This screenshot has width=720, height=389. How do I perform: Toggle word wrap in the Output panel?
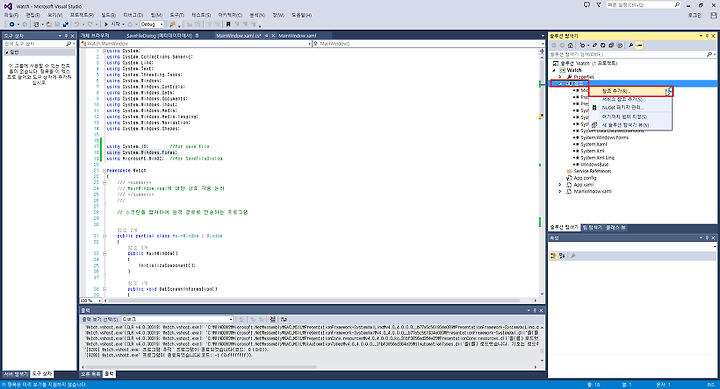point(284,319)
